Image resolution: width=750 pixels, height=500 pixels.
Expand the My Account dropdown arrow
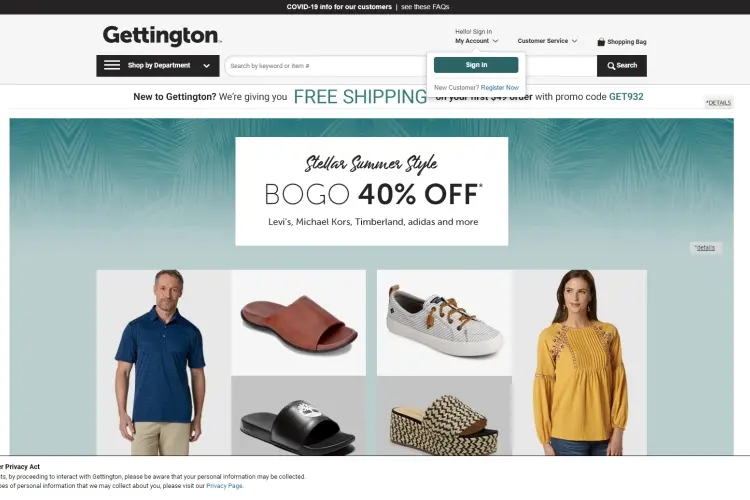pos(496,41)
